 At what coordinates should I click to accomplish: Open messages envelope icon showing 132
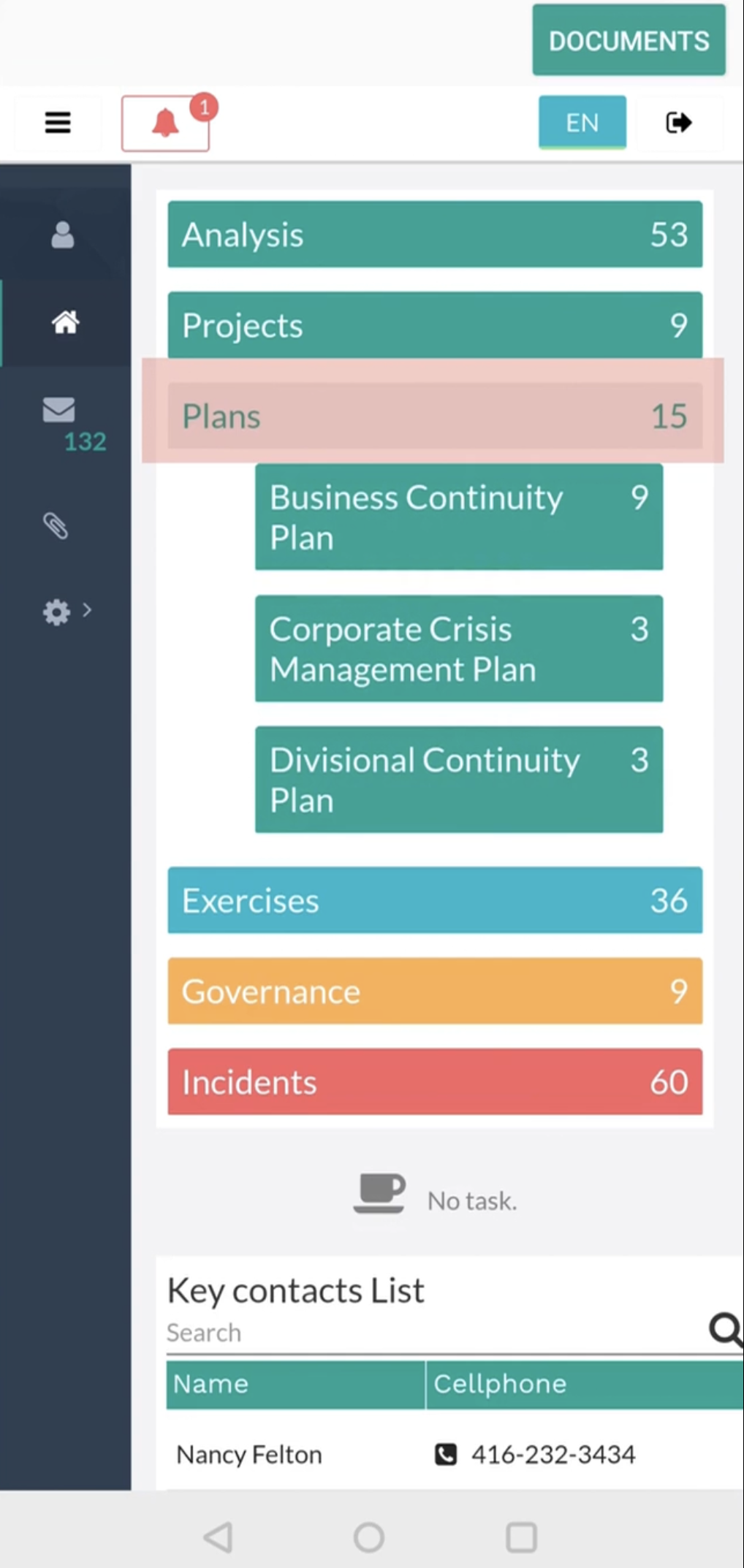tap(59, 410)
